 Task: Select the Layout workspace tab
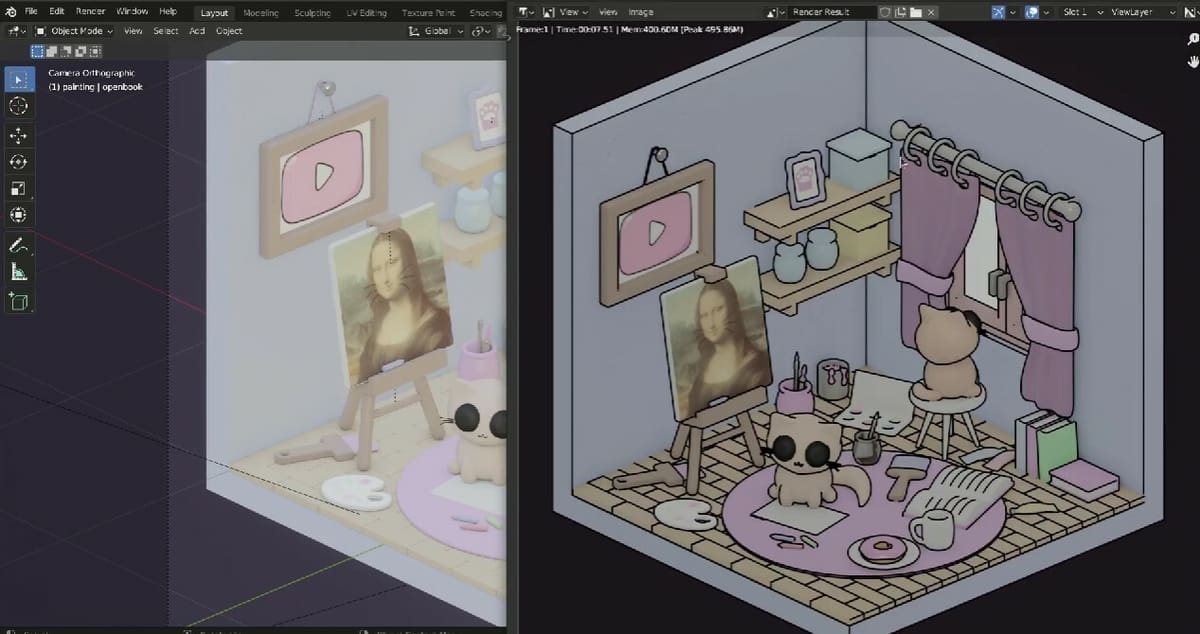click(214, 13)
